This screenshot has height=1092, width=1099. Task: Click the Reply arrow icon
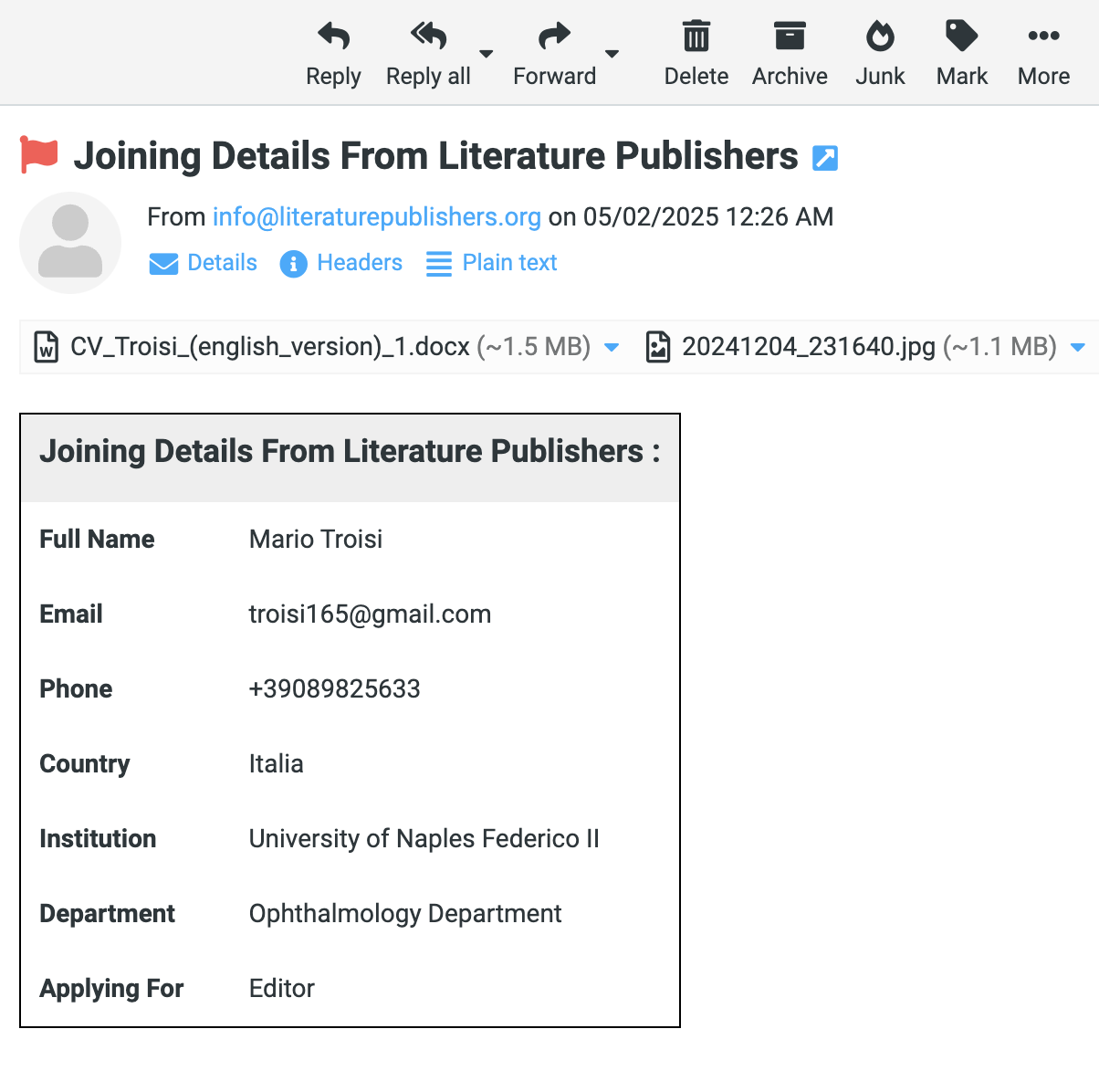pos(333,37)
